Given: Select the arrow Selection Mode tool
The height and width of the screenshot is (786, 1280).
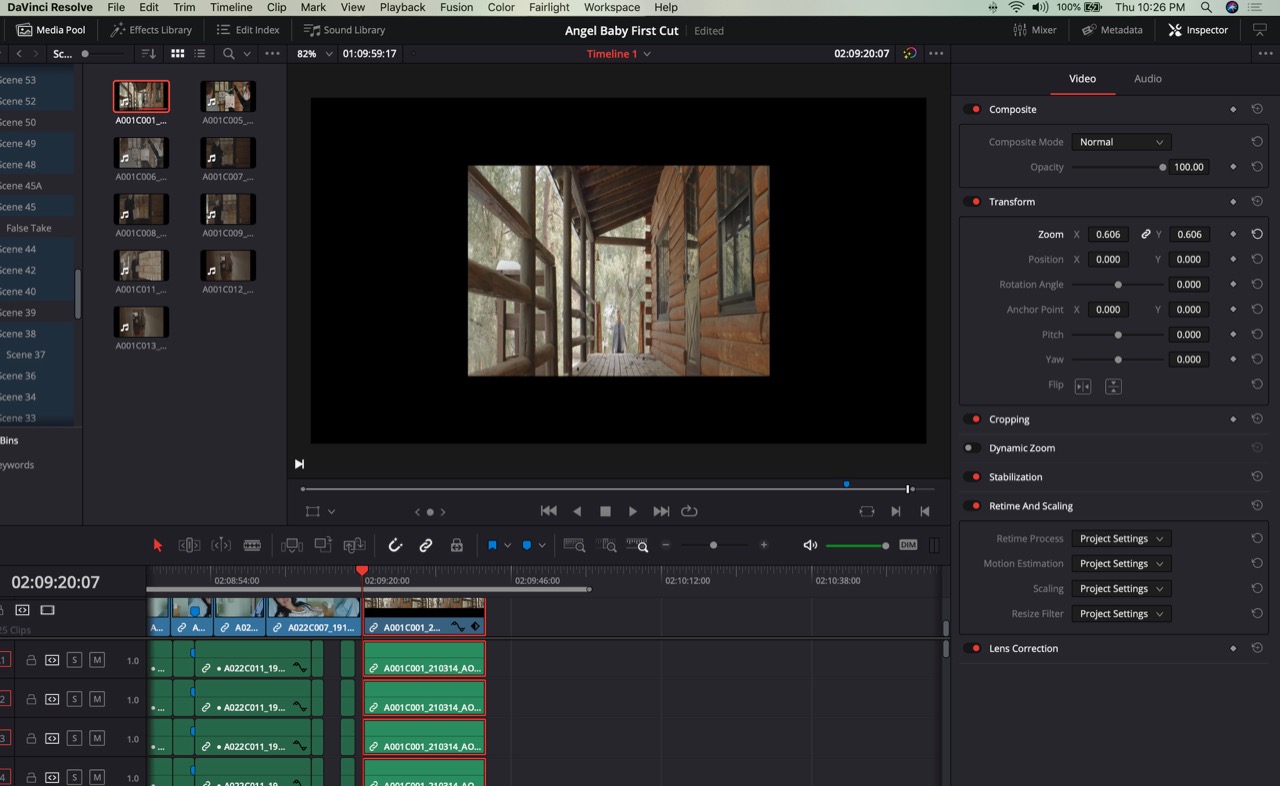Looking at the screenshot, I should click(157, 545).
